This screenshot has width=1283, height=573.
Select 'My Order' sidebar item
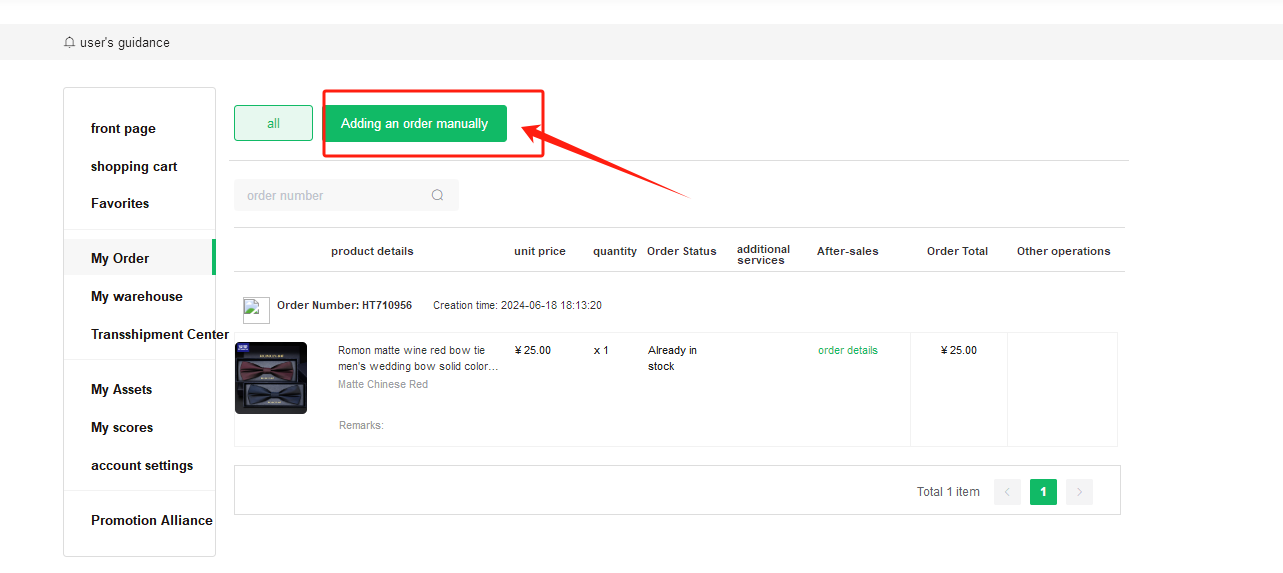coord(120,258)
